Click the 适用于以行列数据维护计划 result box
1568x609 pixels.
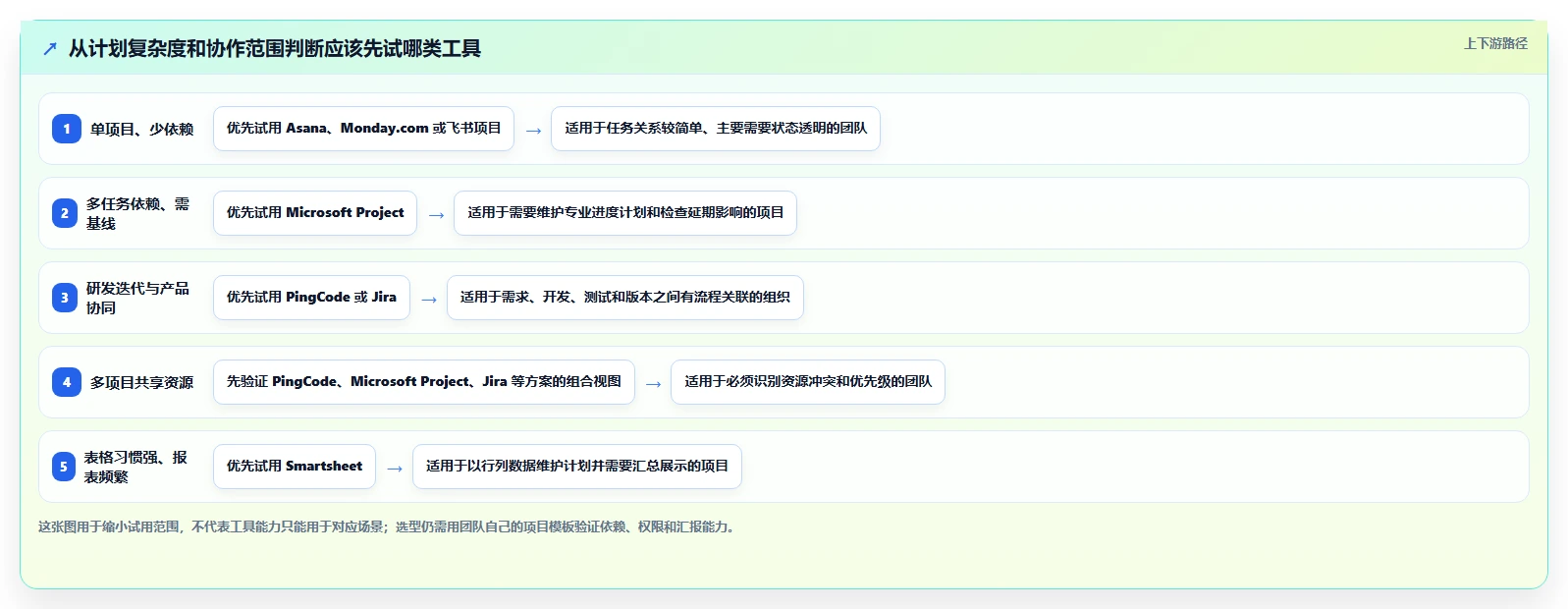point(577,467)
